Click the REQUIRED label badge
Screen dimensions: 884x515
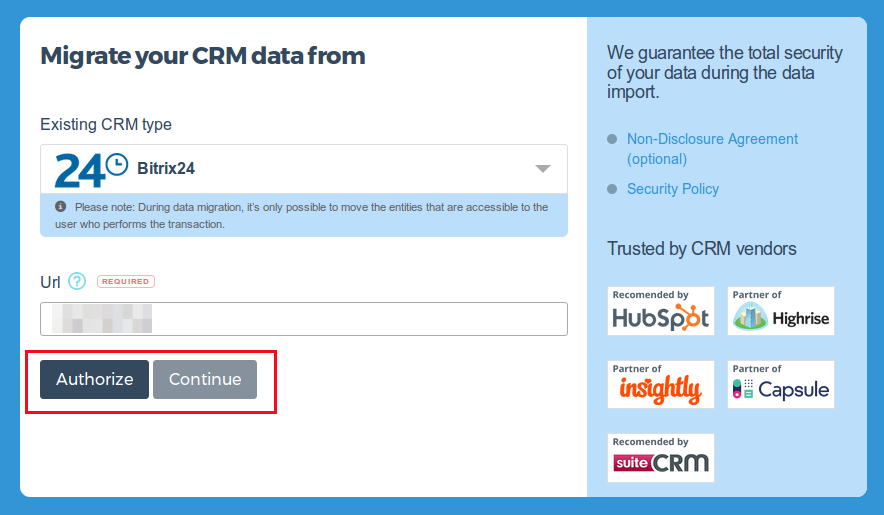tap(126, 281)
